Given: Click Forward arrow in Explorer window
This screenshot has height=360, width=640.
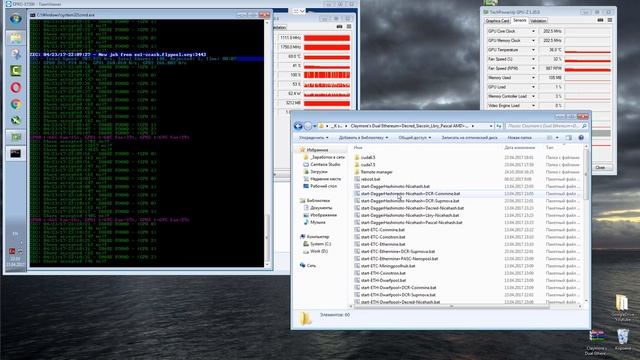Looking at the screenshot, I should pos(308,126).
